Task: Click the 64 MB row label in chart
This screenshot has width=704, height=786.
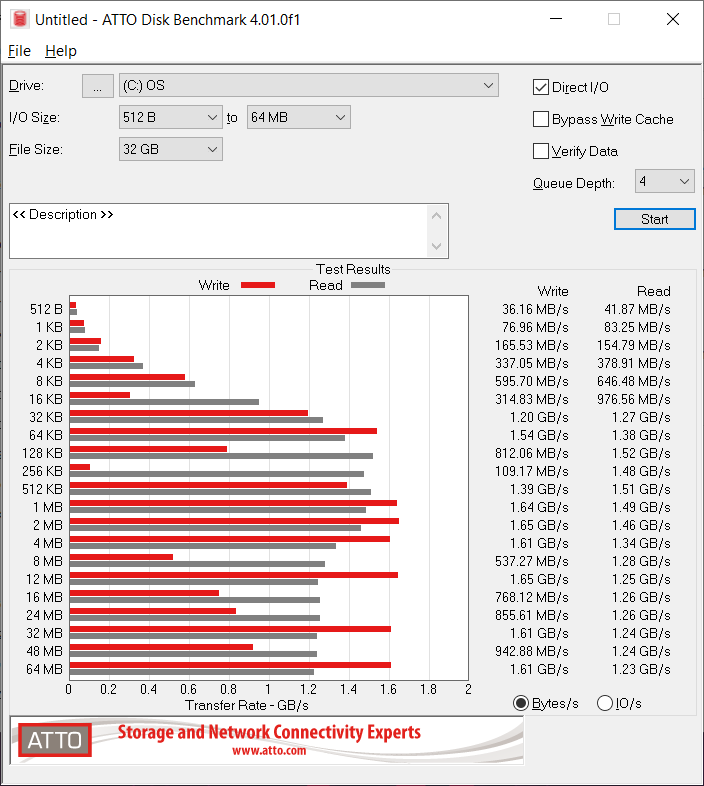Action: pyautogui.click(x=44, y=669)
